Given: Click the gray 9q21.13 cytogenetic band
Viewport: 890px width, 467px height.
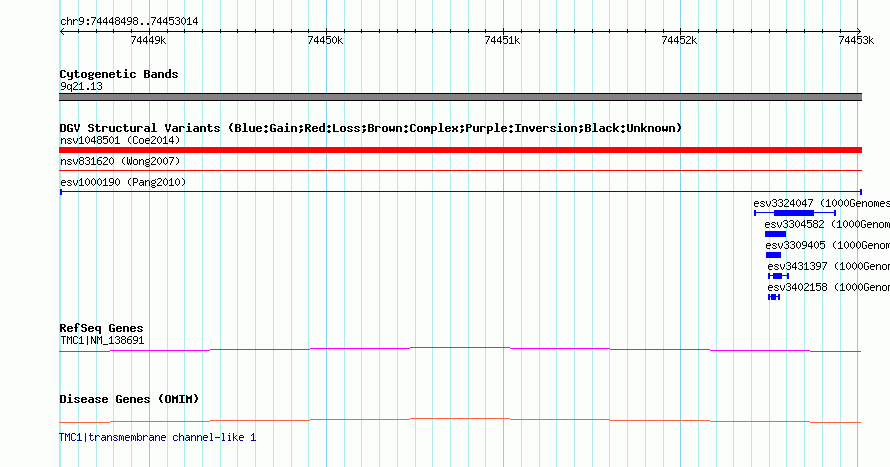Looking at the screenshot, I should (460, 97).
